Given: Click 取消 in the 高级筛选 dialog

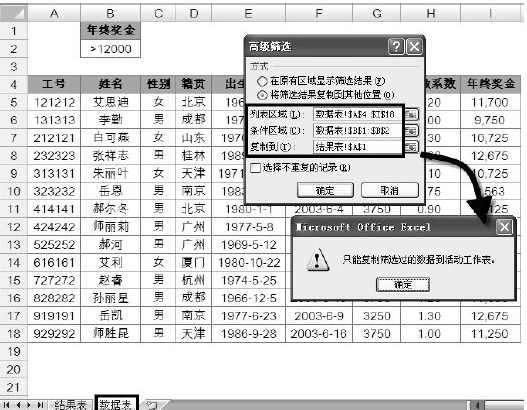Looking at the screenshot, I should coord(390,191).
